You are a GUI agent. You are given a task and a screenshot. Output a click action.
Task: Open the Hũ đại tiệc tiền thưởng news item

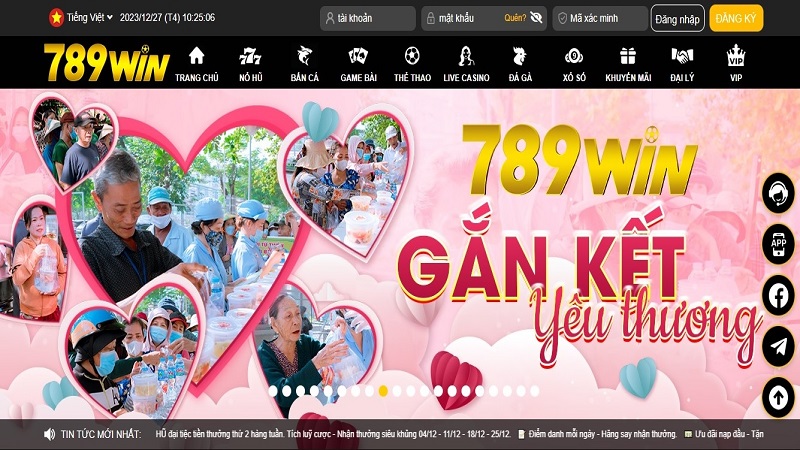click(x=333, y=434)
